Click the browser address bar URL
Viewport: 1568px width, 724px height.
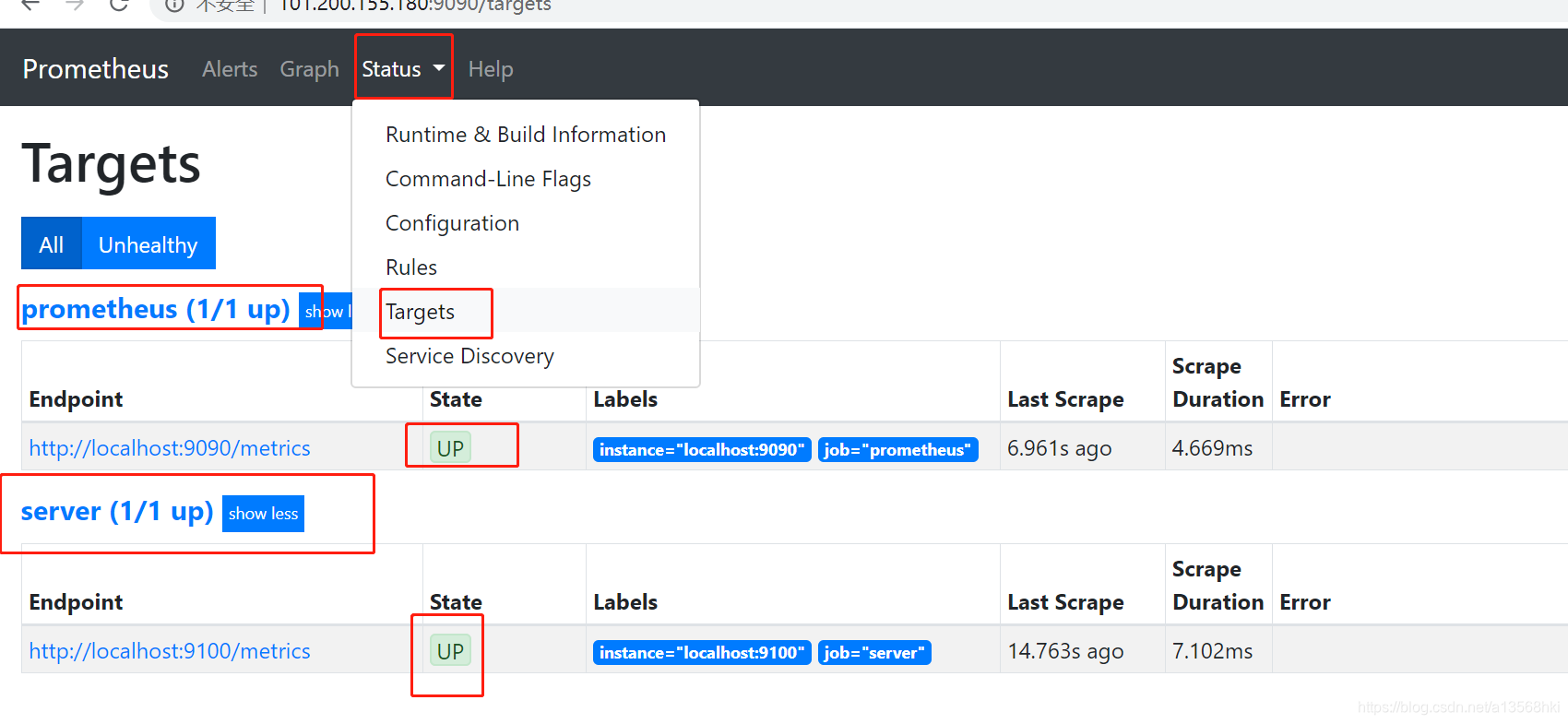tap(415, 6)
